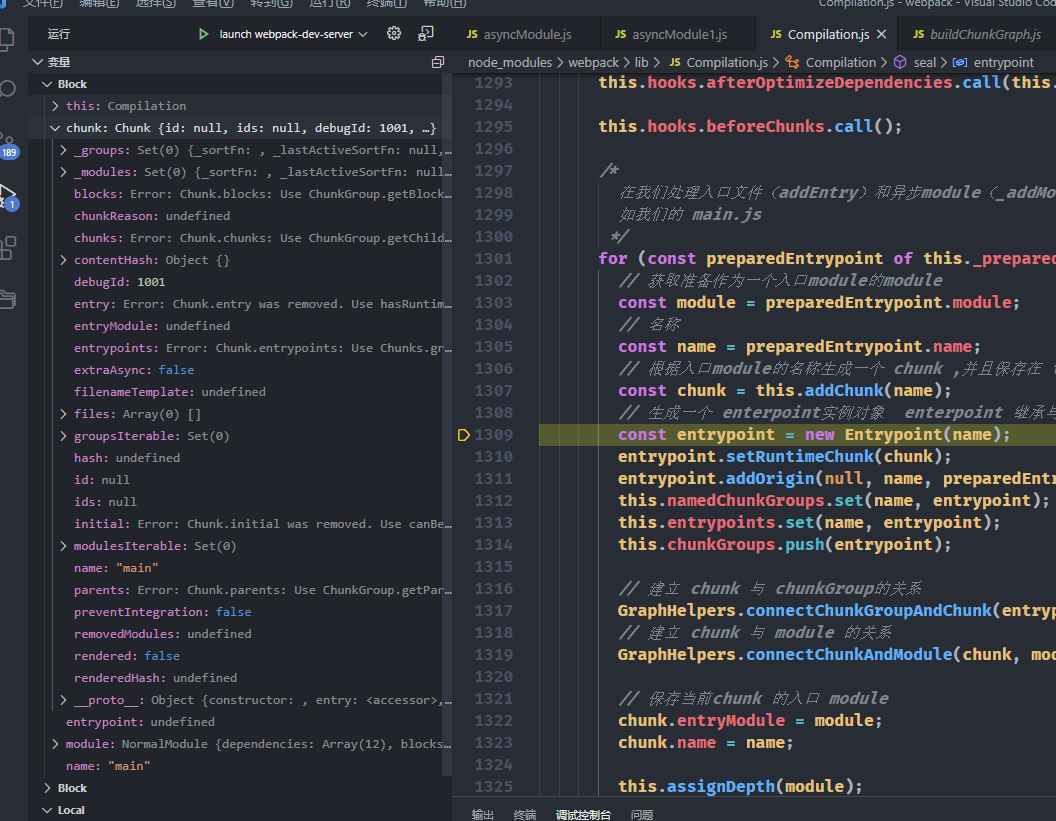Open the Extensions activity bar icon
Viewport: 1056px width, 821px height.
7,248
